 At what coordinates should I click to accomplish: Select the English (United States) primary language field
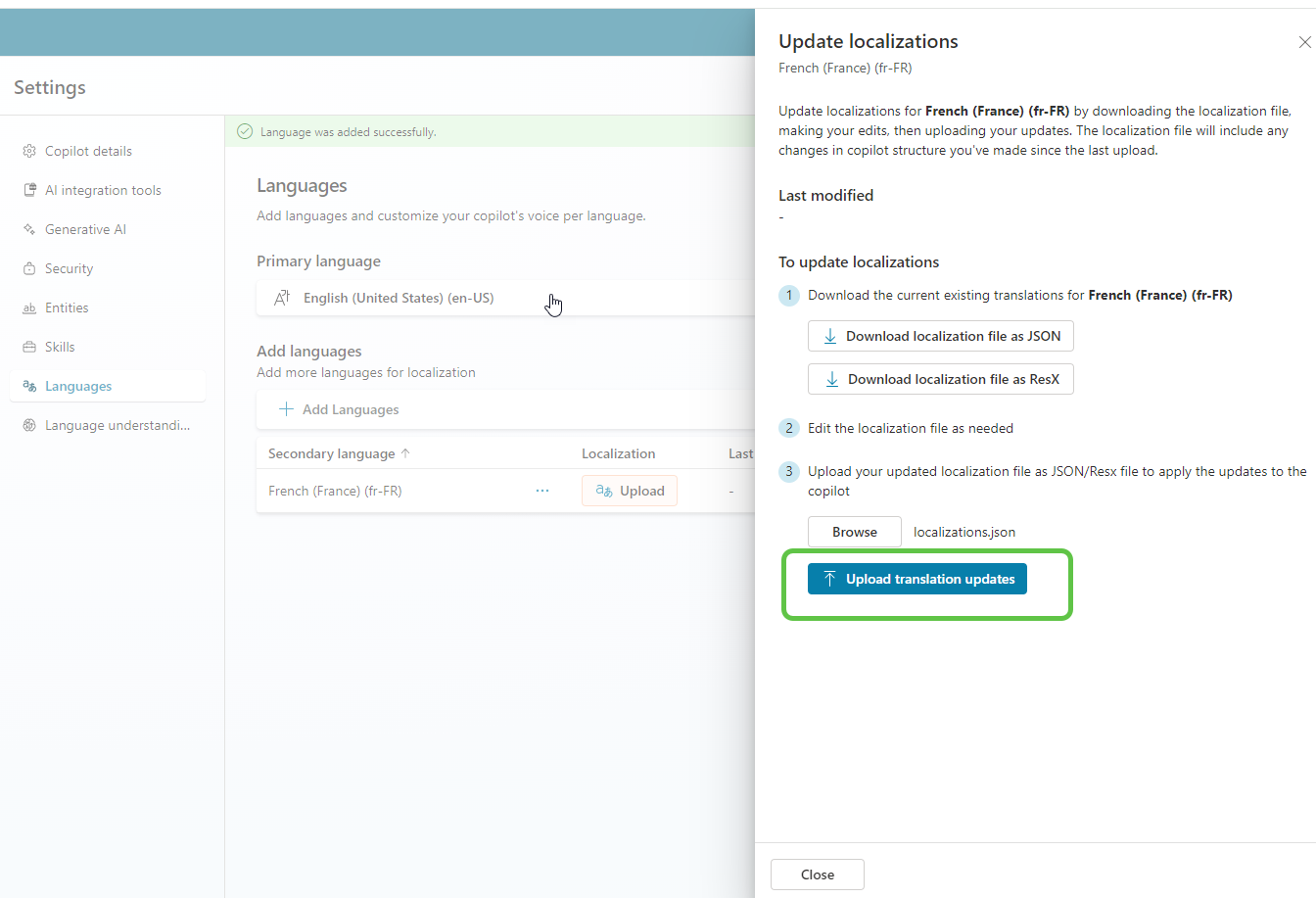click(398, 298)
